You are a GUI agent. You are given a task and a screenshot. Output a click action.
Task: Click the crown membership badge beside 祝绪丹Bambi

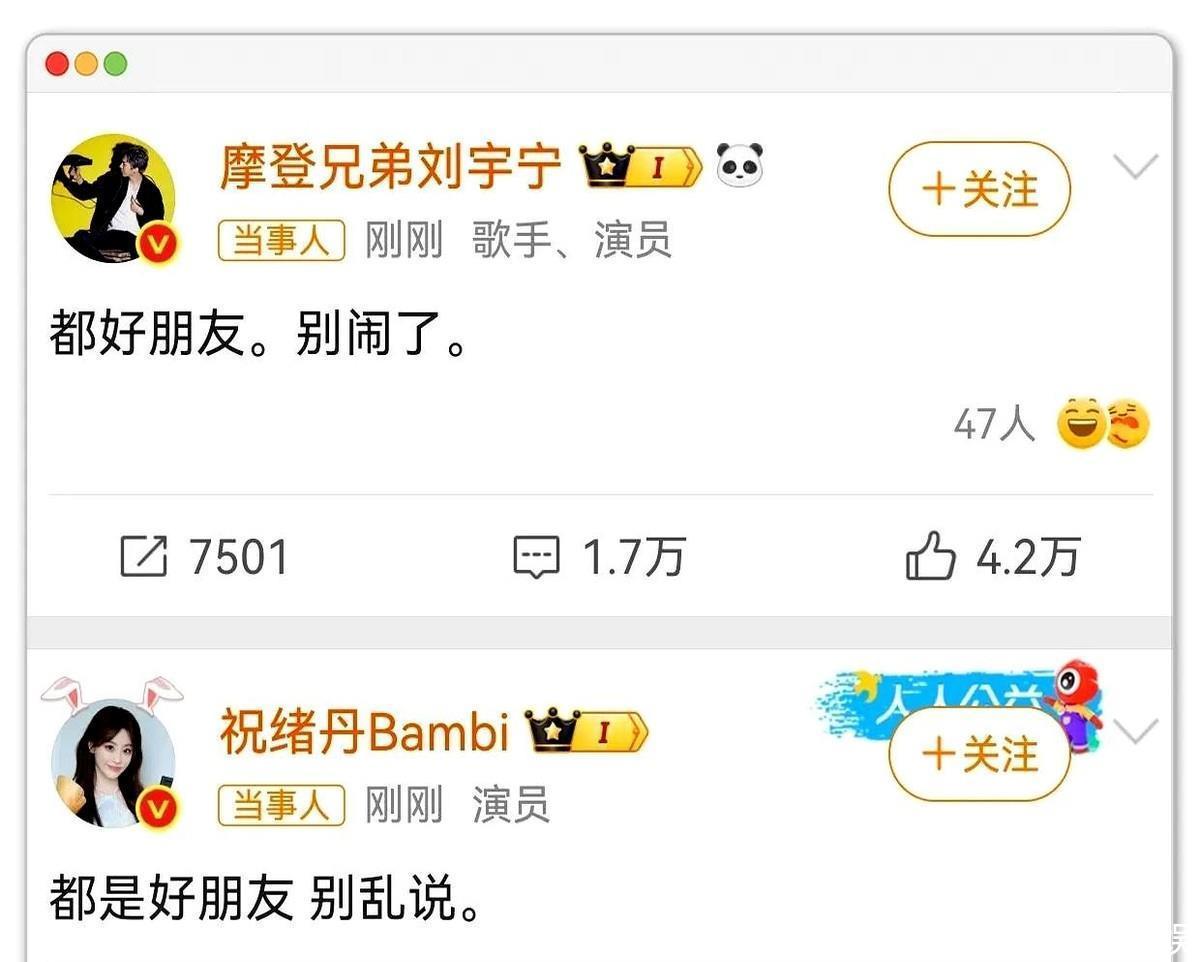[586, 732]
